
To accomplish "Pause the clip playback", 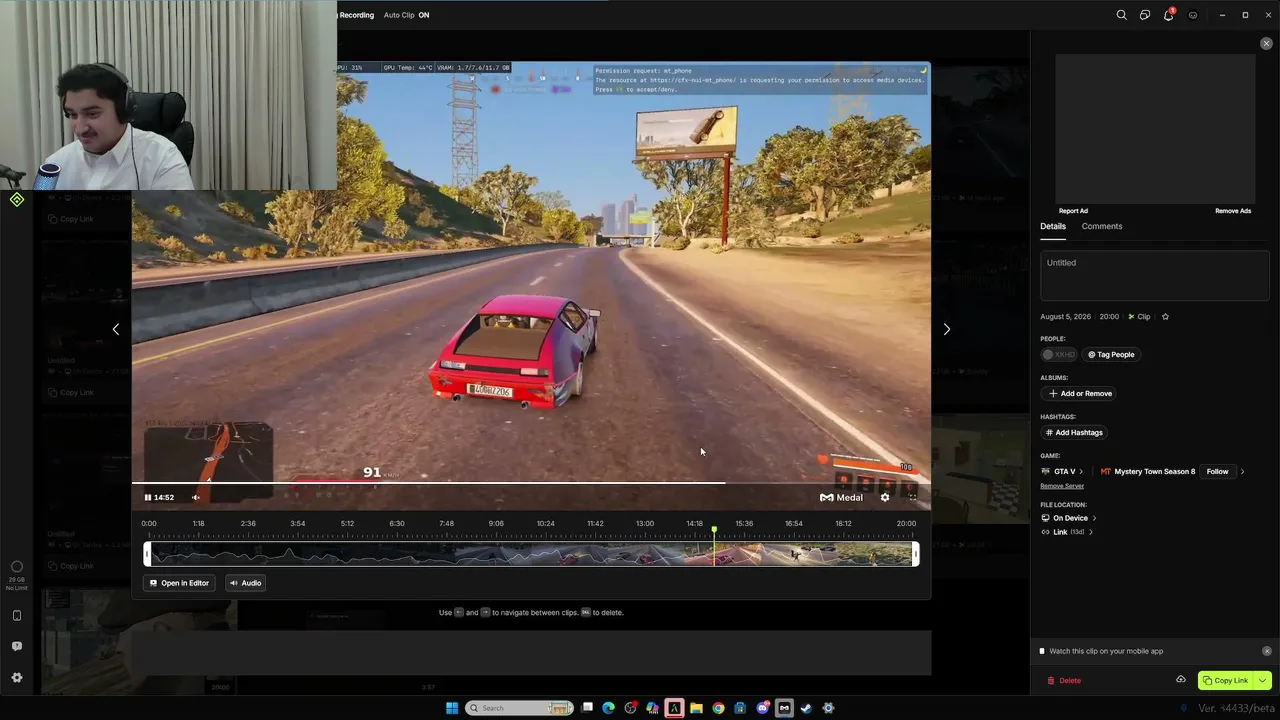I will (148, 497).
